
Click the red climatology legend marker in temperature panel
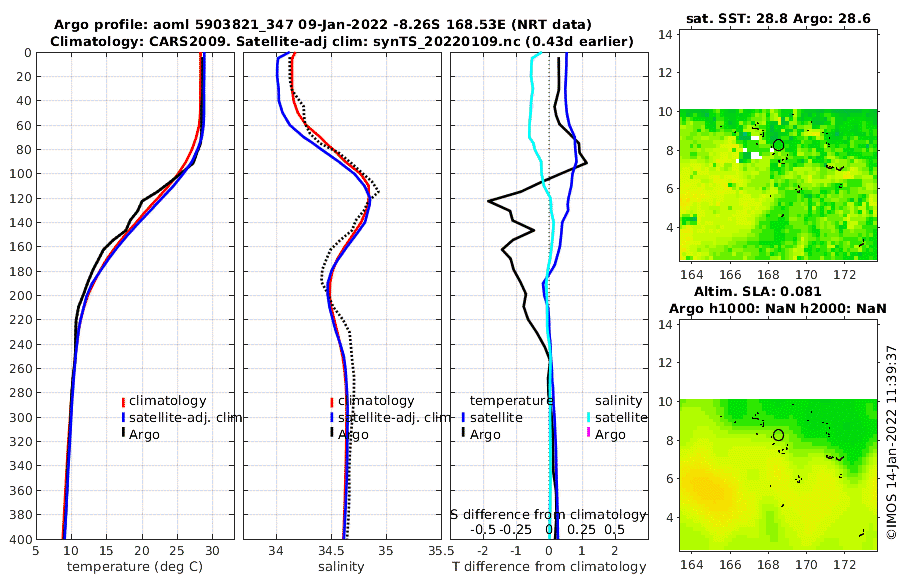coord(123,401)
